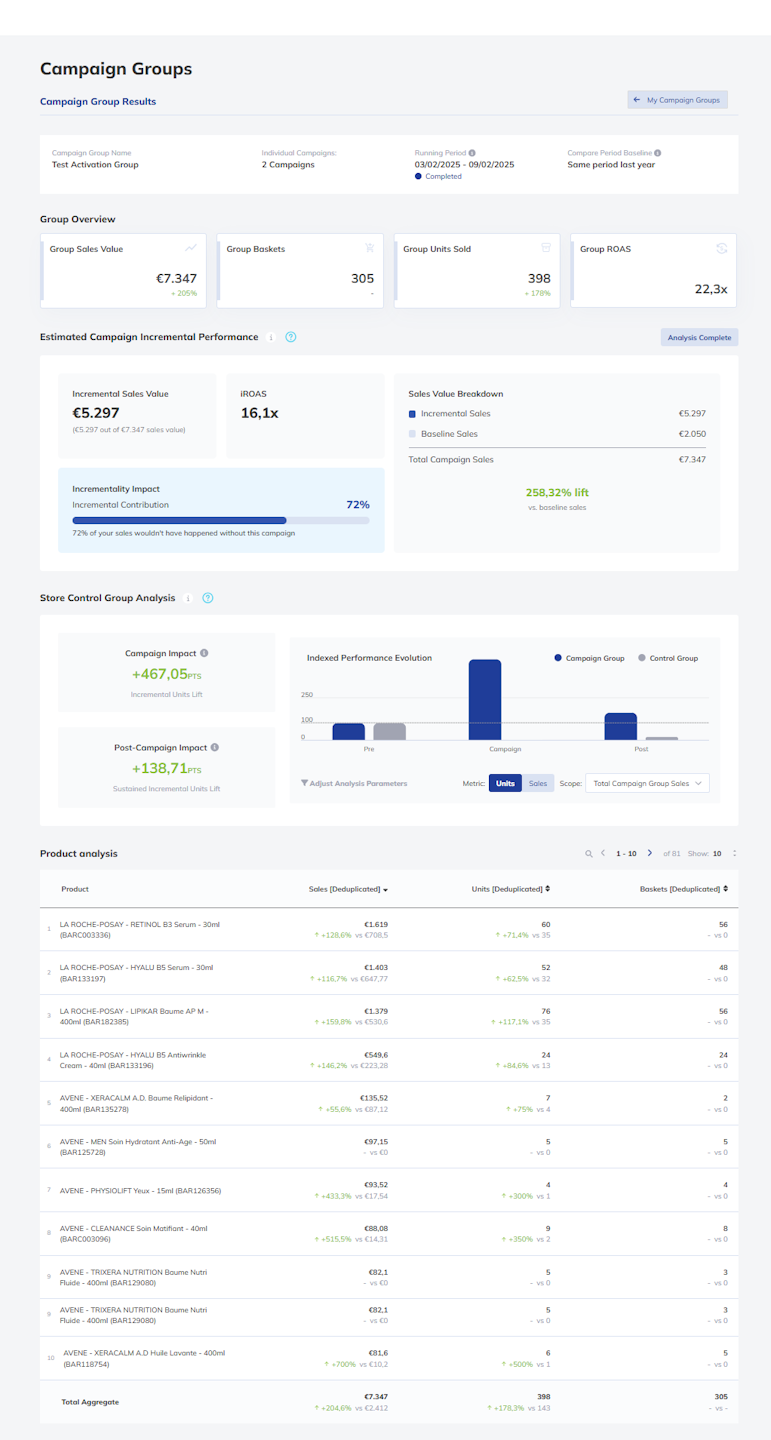Click the info icon beside Running Period
The height and width of the screenshot is (1440, 771).
click(472, 153)
